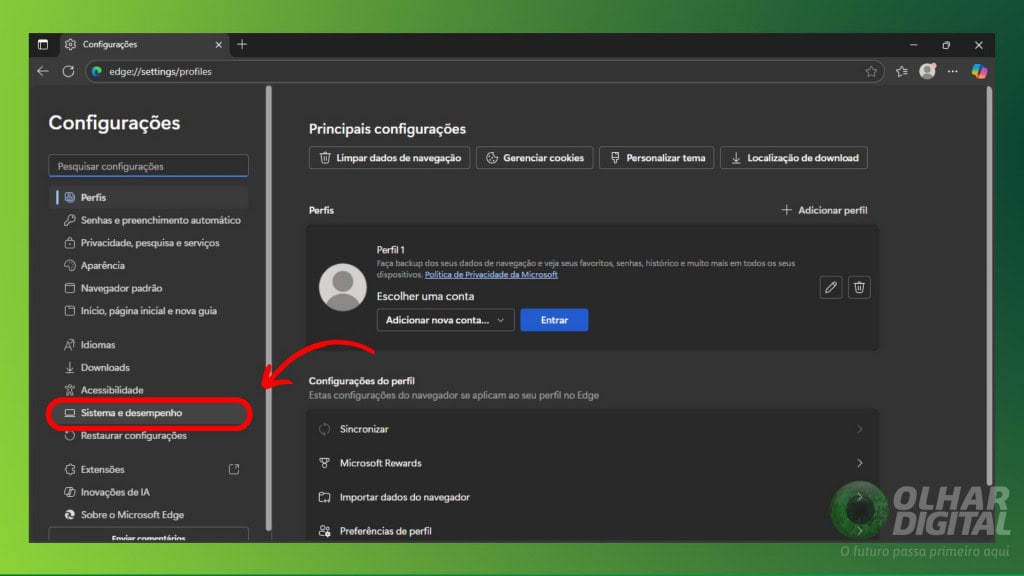The image size is (1024, 576).
Task: Expand Adicionar nova conta dropdown
Action: [445, 320]
